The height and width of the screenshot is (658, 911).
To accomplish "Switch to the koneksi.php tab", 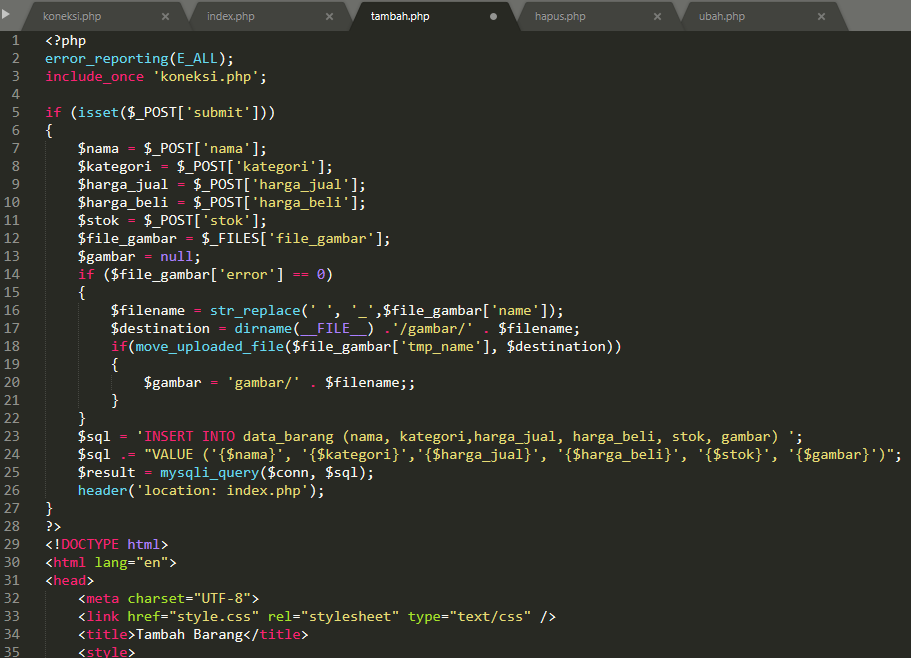I will pos(72,16).
